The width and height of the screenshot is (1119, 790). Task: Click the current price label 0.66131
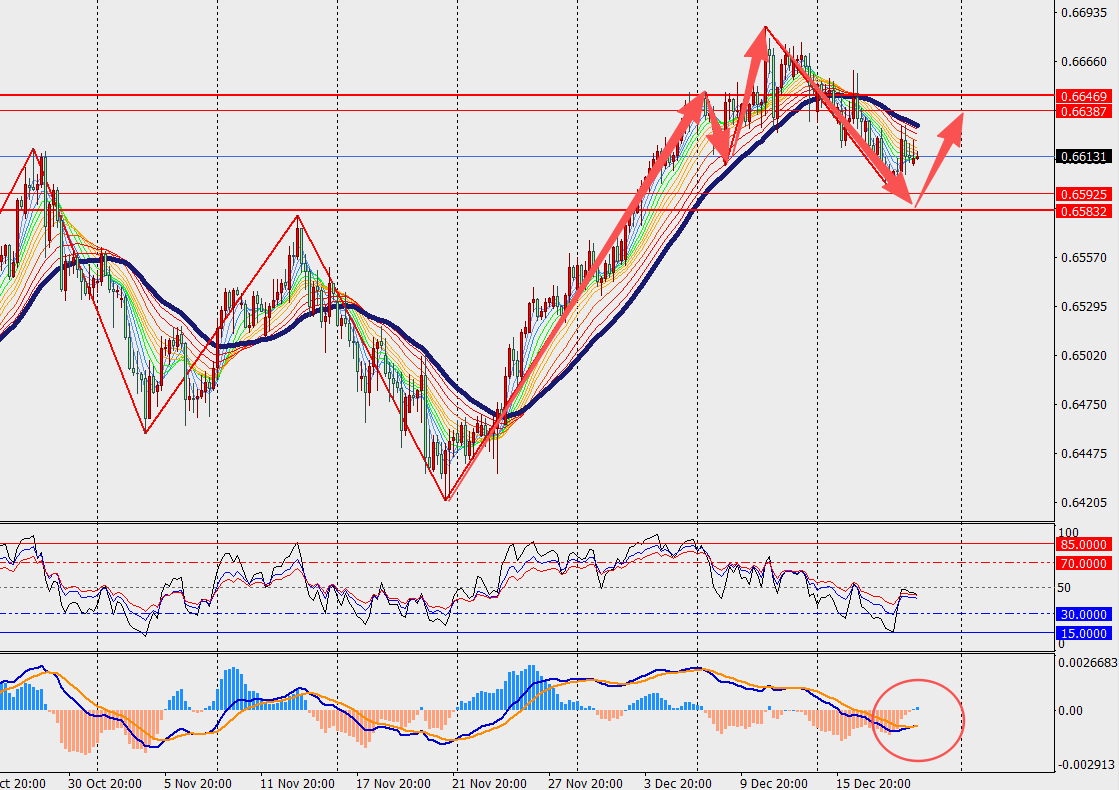click(x=1082, y=157)
